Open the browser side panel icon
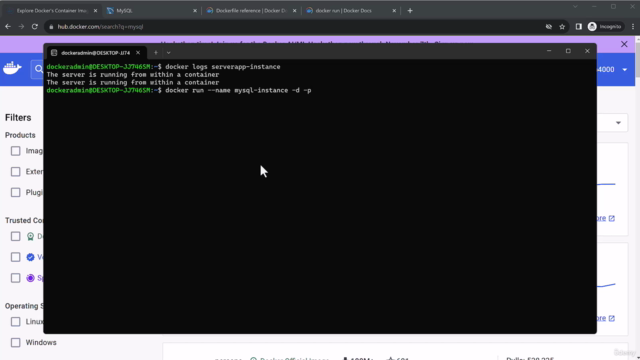640x360 pixels. coord(578,27)
